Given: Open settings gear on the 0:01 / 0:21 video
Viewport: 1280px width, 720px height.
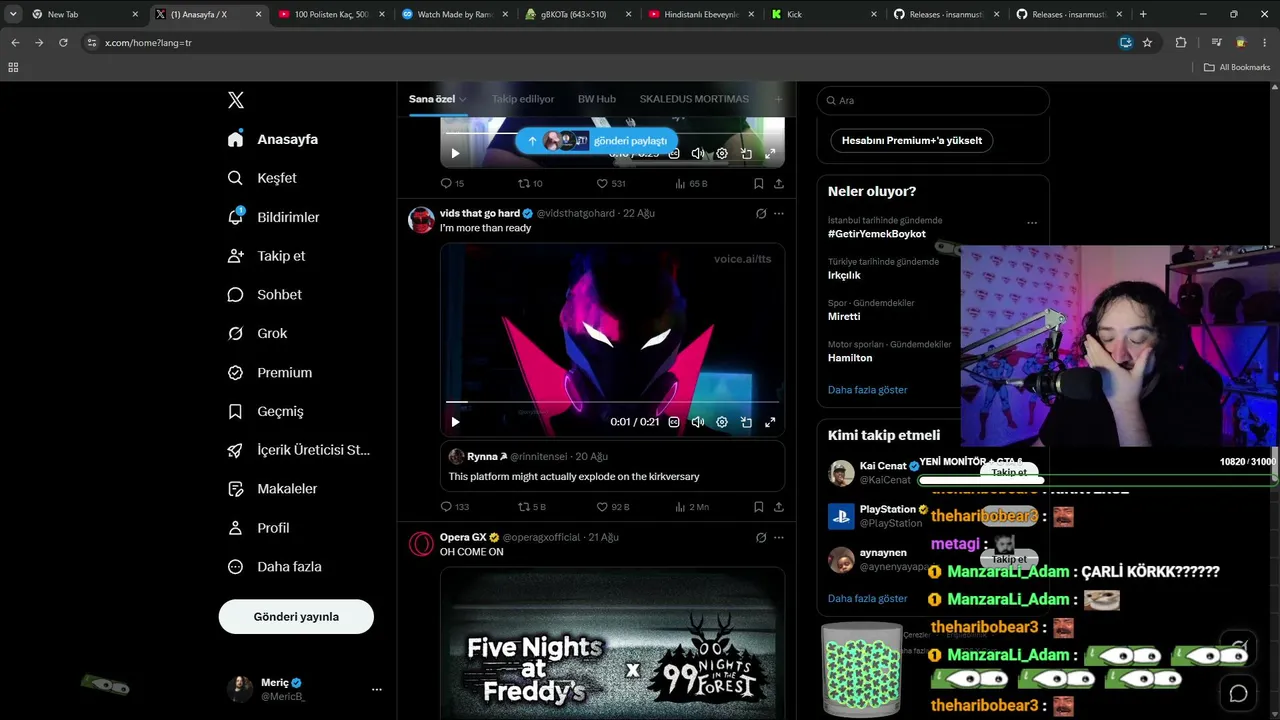Looking at the screenshot, I should tap(722, 422).
